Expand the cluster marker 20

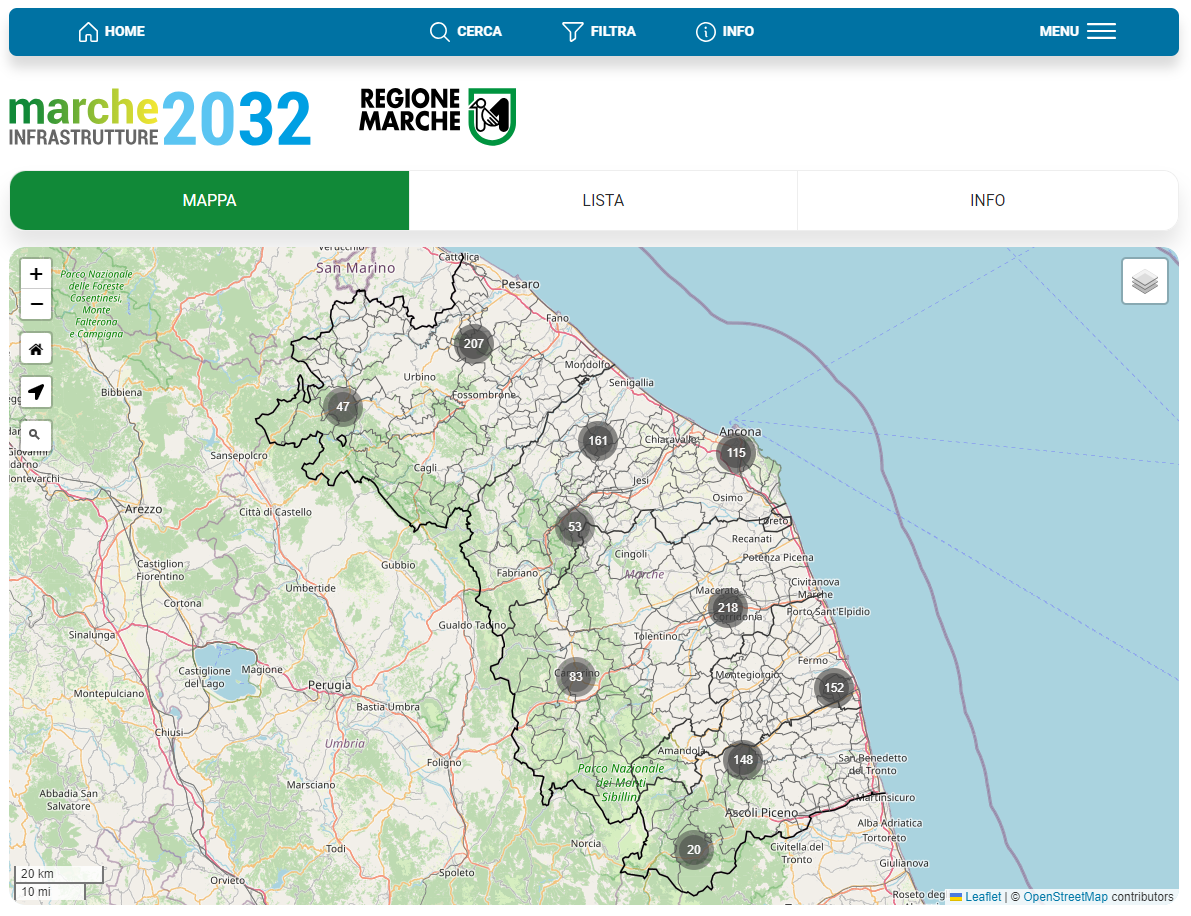coord(693,849)
